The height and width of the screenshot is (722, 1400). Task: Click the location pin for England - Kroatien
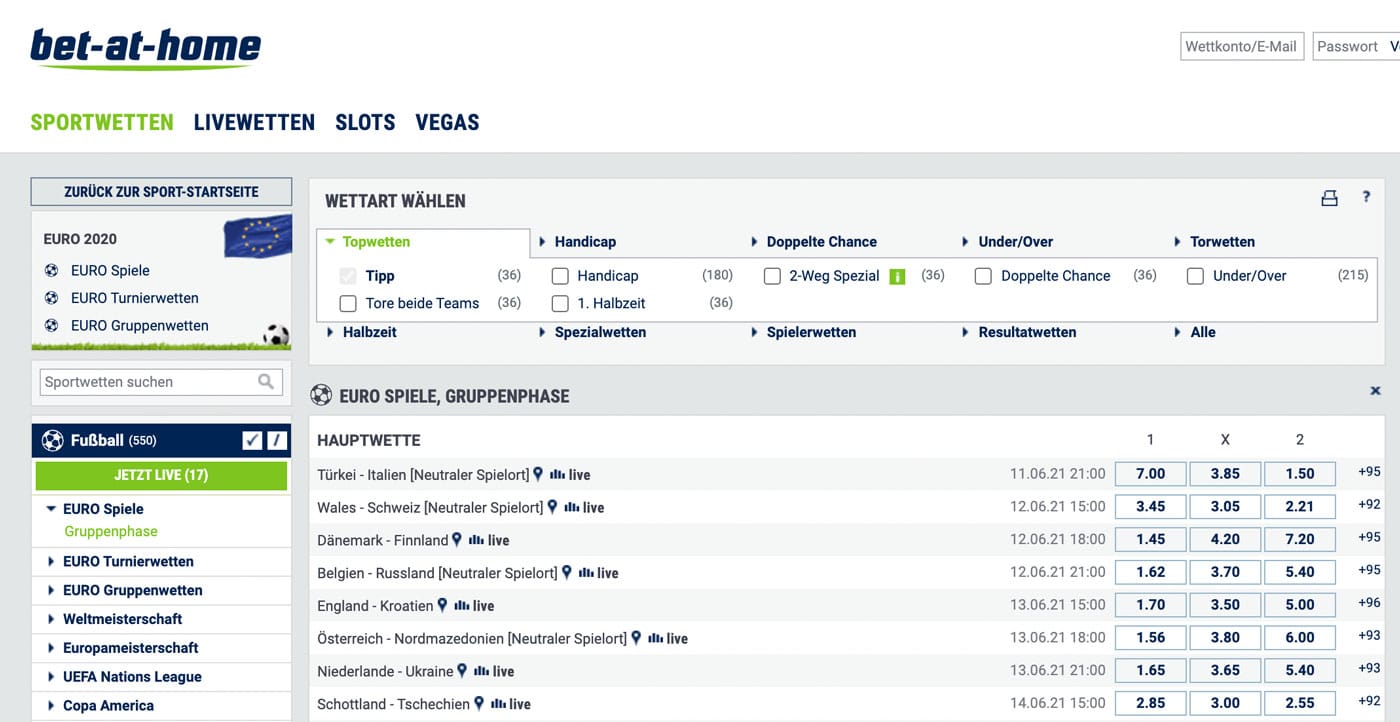pos(442,605)
